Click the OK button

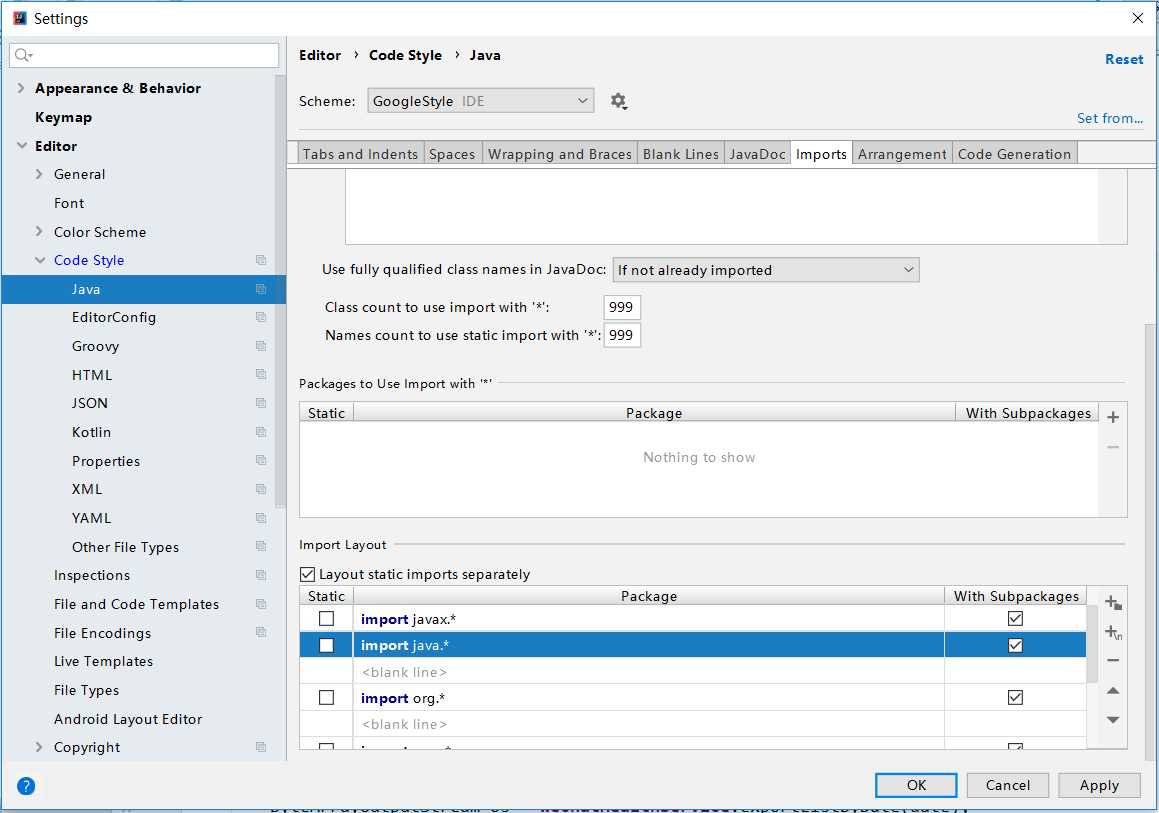tap(916, 785)
